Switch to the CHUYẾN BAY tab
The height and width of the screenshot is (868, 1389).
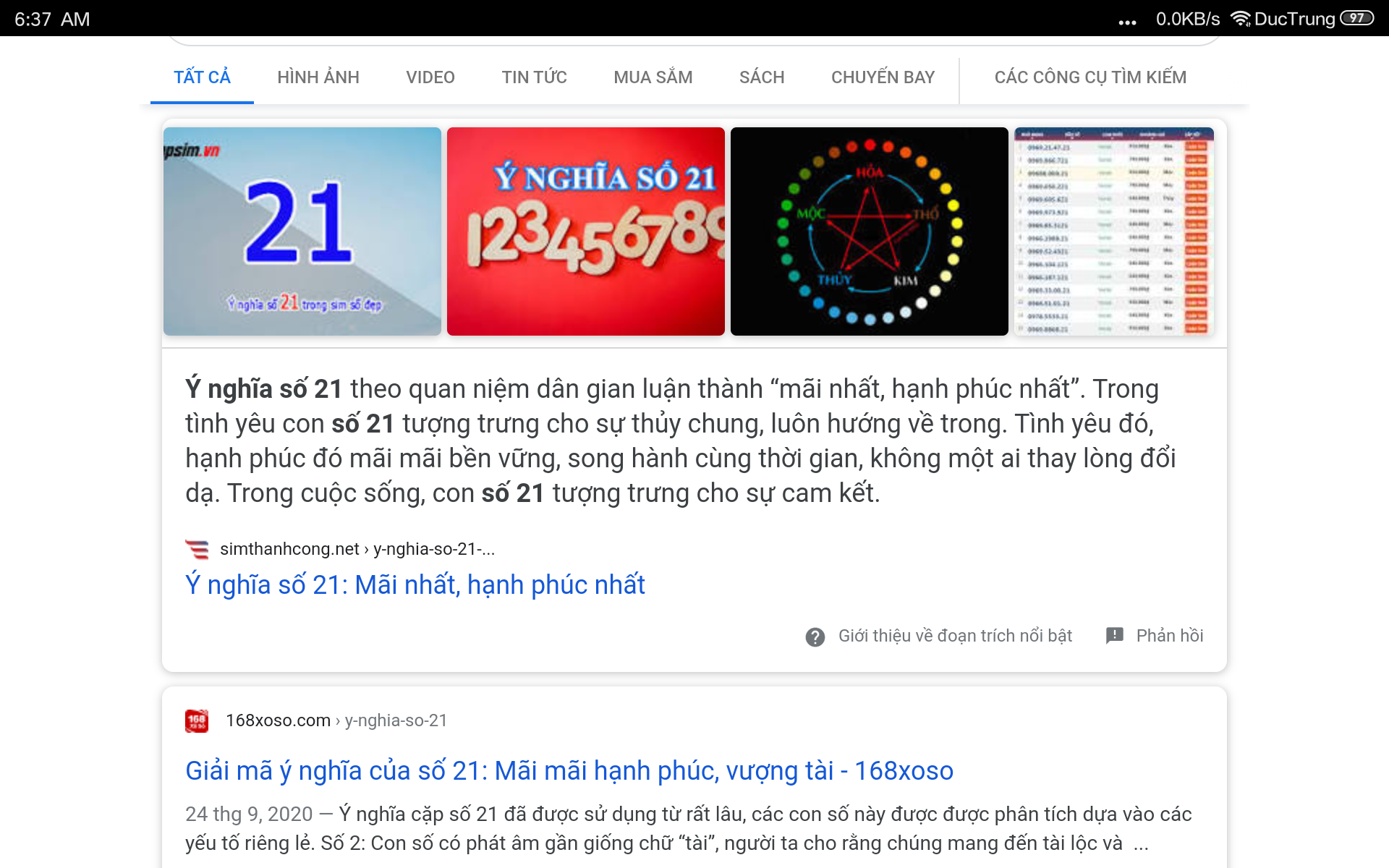point(883,77)
